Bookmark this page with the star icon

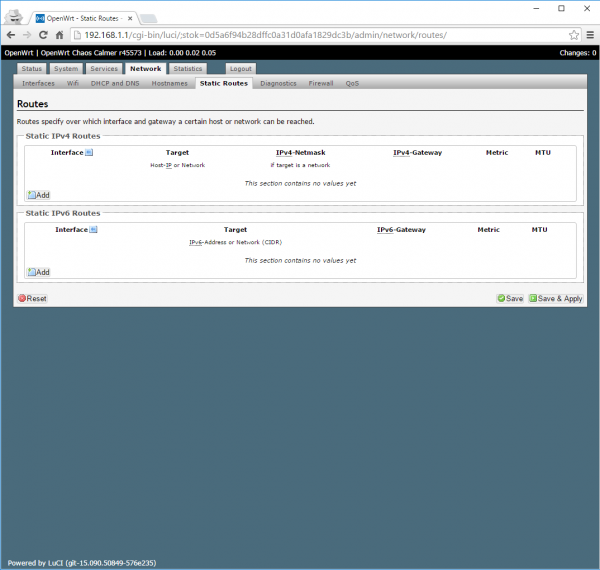(x=574, y=35)
